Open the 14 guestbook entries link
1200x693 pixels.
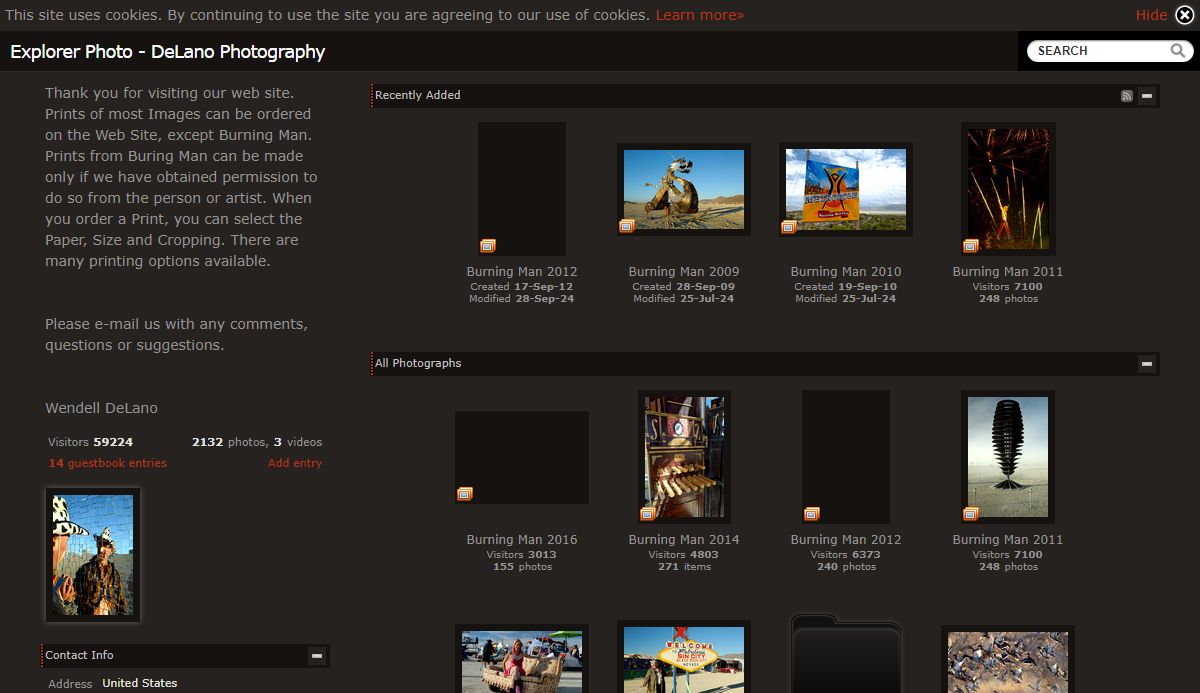[108, 463]
